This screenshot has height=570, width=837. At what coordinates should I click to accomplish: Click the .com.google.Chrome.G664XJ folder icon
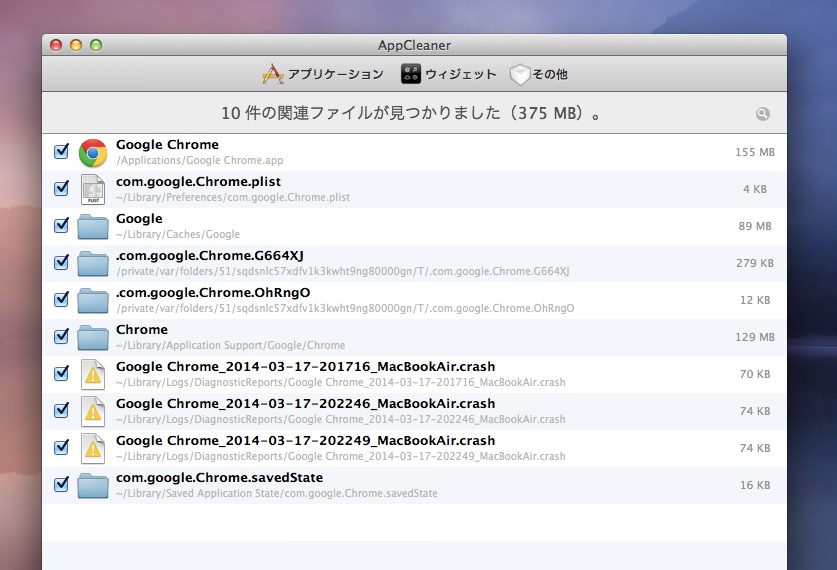(x=93, y=264)
